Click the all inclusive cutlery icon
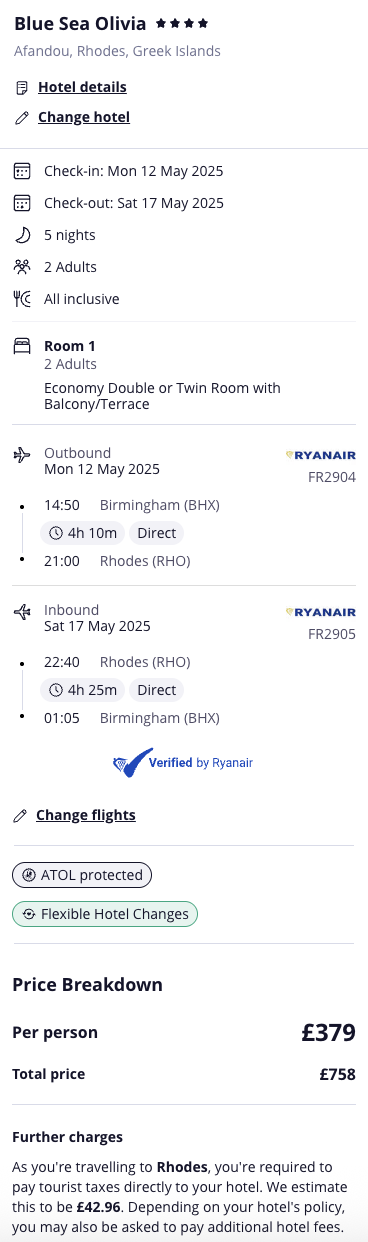Image resolution: width=368 pixels, height=1242 pixels. 22,299
